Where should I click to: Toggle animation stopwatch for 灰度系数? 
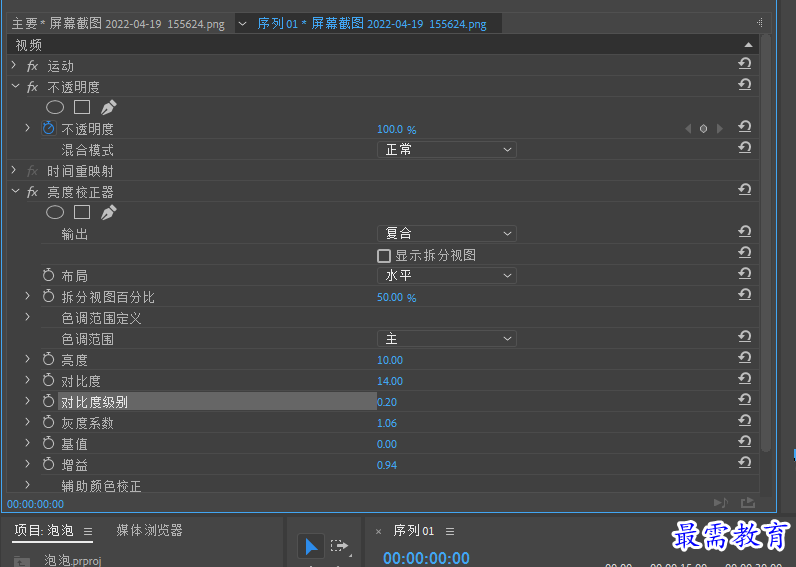coord(49,422)
